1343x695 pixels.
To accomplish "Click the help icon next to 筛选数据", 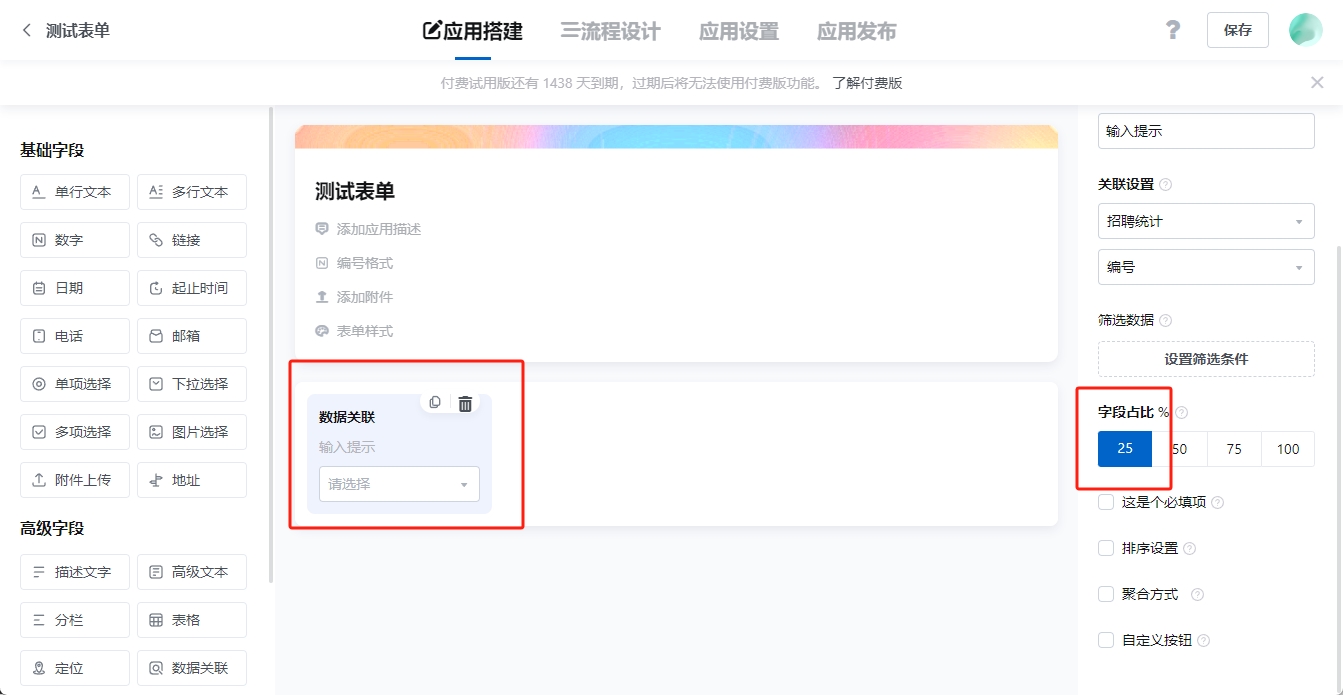I will click(1165, 321).
